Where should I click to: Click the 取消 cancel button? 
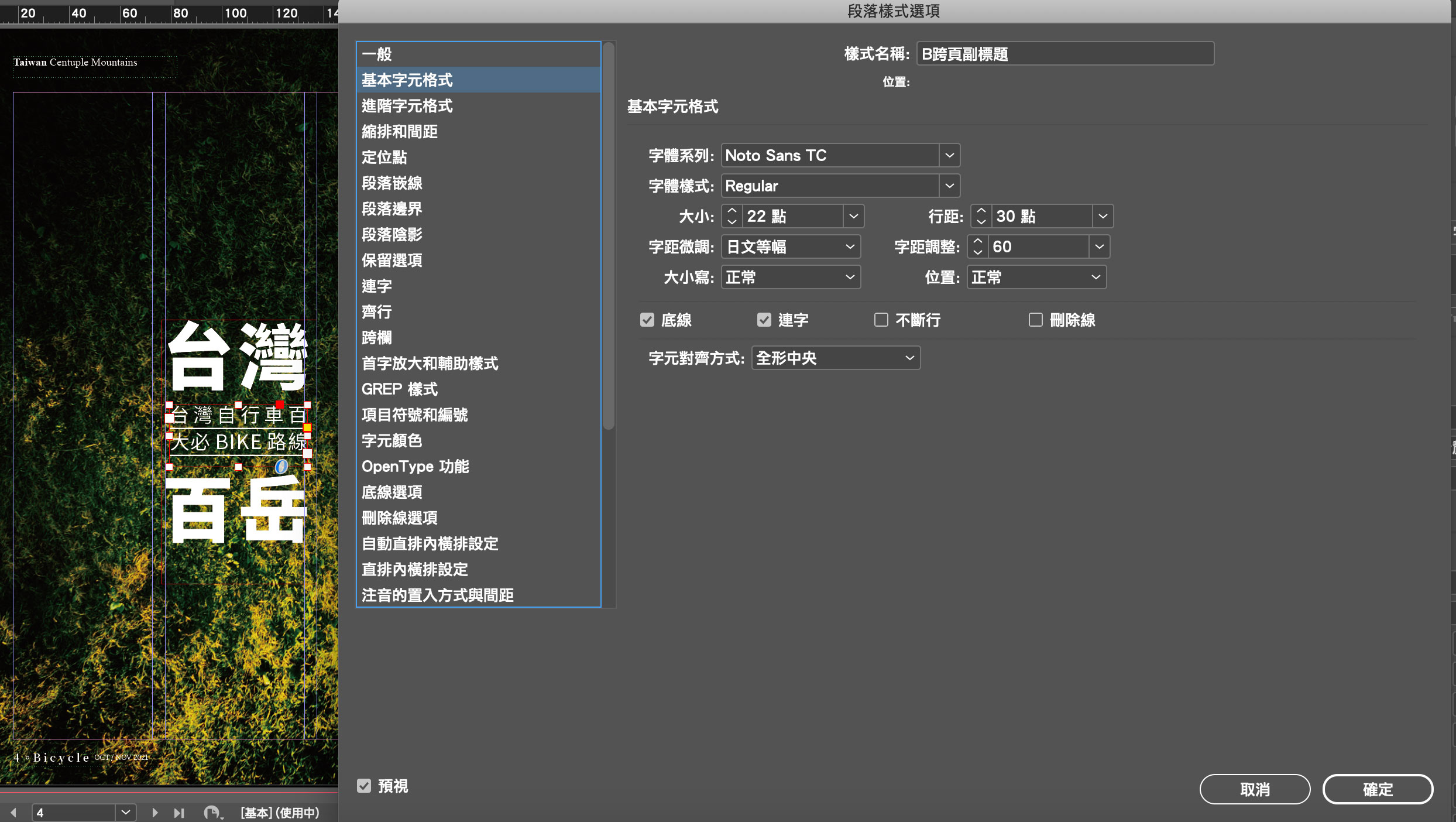tap(1255, 789)
